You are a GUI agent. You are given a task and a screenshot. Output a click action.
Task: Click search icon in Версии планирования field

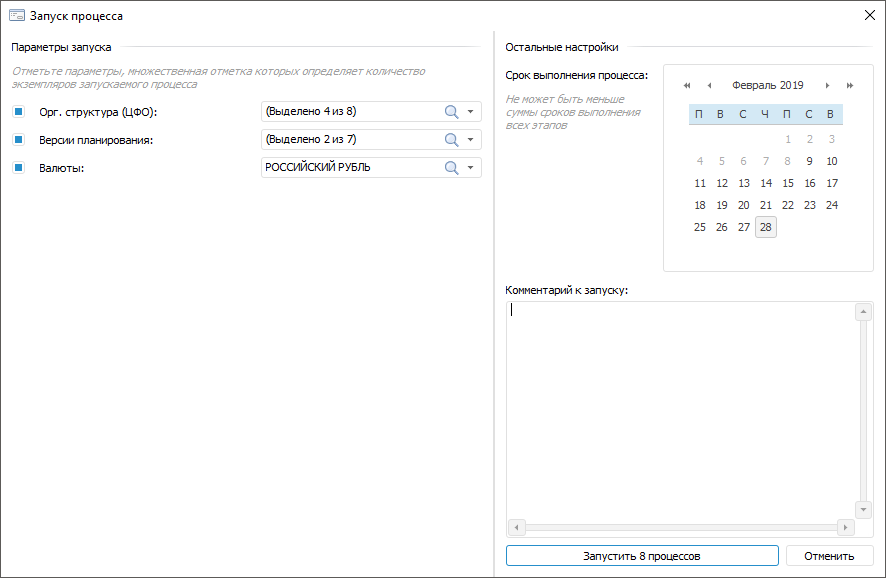tap(451, 140)
